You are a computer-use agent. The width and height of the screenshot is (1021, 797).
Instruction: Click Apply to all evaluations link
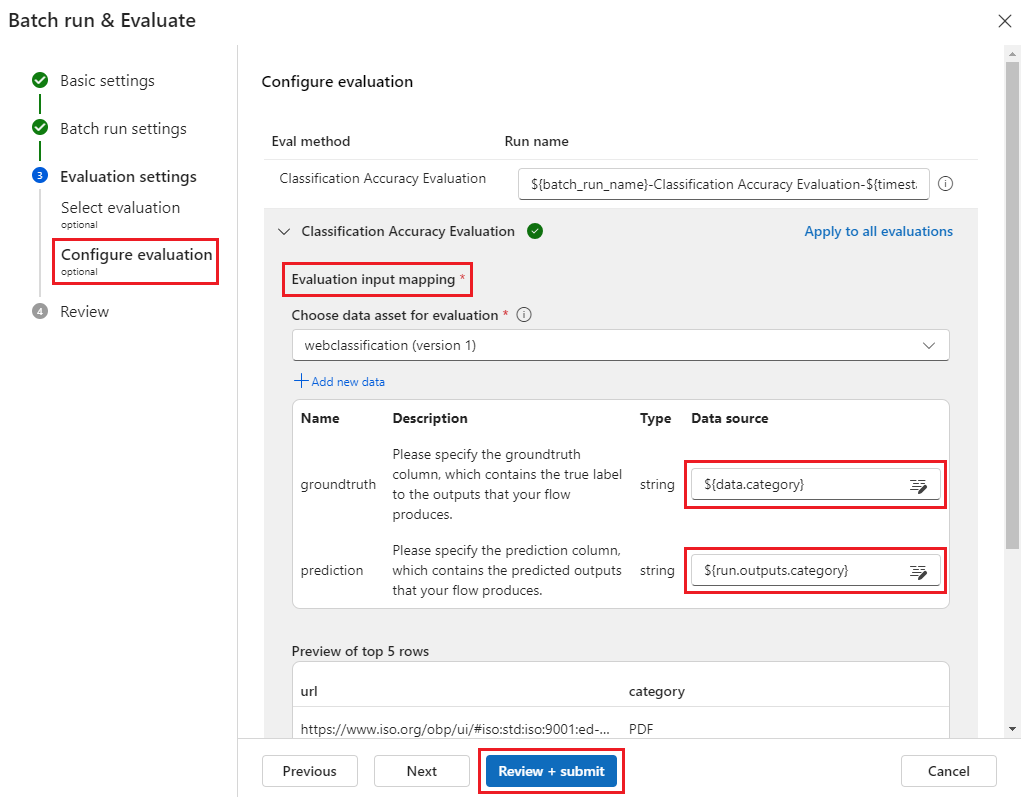[878, 231]
